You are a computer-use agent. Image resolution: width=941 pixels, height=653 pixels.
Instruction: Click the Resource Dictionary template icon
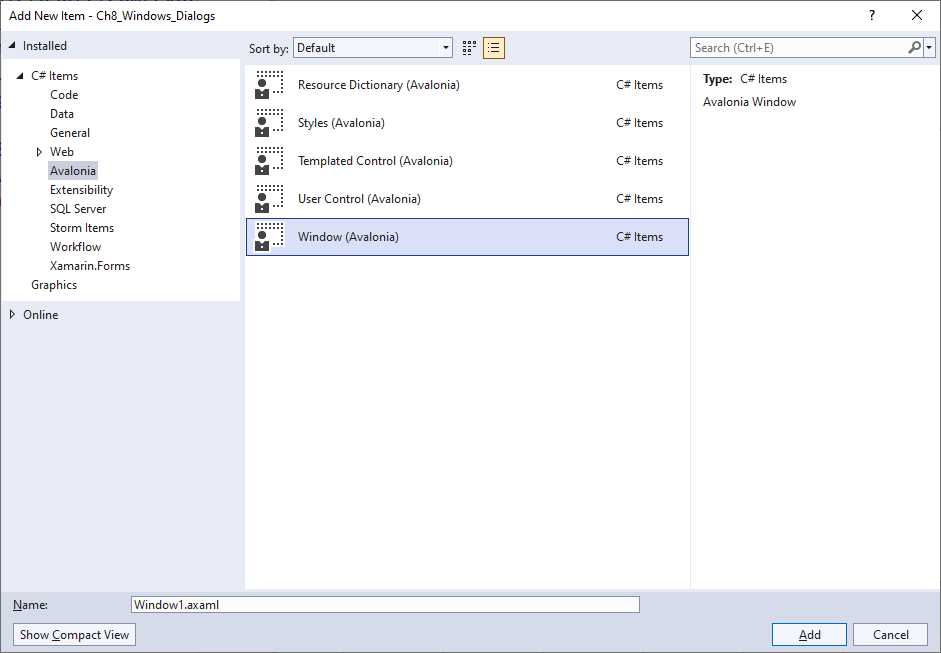(x=269, y=85)
